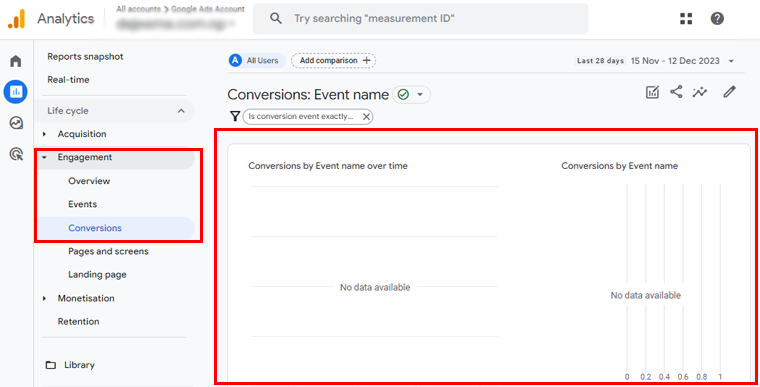Select Pages and screens report

[x=108, y=251]
